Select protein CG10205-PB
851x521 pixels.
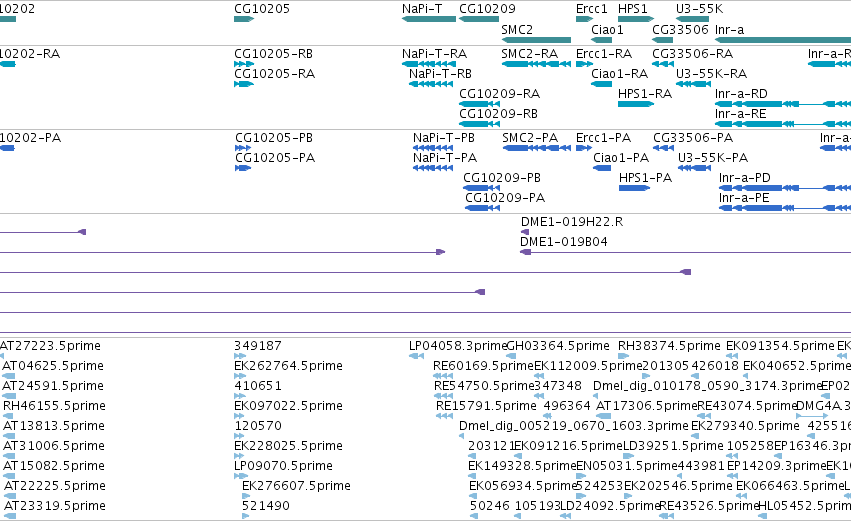(243, 148)
